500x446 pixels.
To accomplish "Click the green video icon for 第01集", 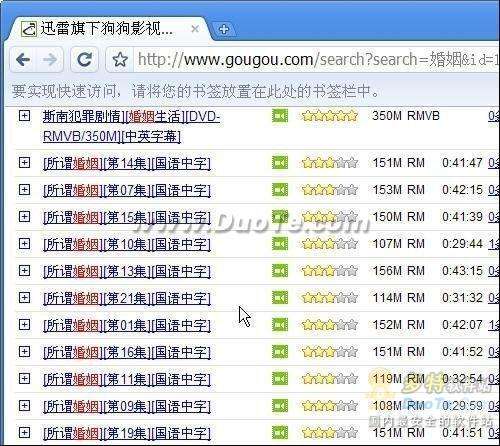I will click(280, 325).
